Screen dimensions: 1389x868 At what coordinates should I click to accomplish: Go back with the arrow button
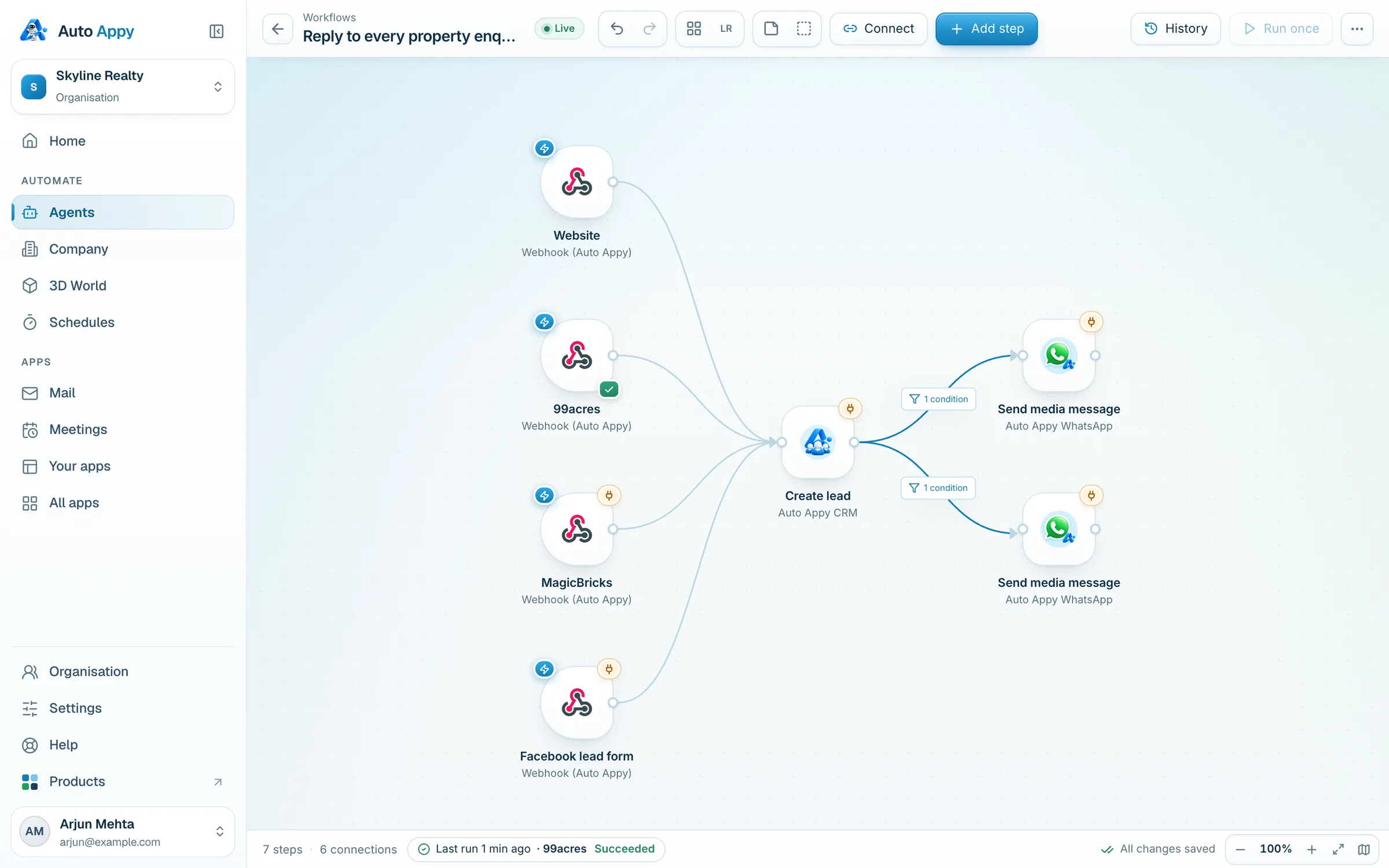point(278,28)
